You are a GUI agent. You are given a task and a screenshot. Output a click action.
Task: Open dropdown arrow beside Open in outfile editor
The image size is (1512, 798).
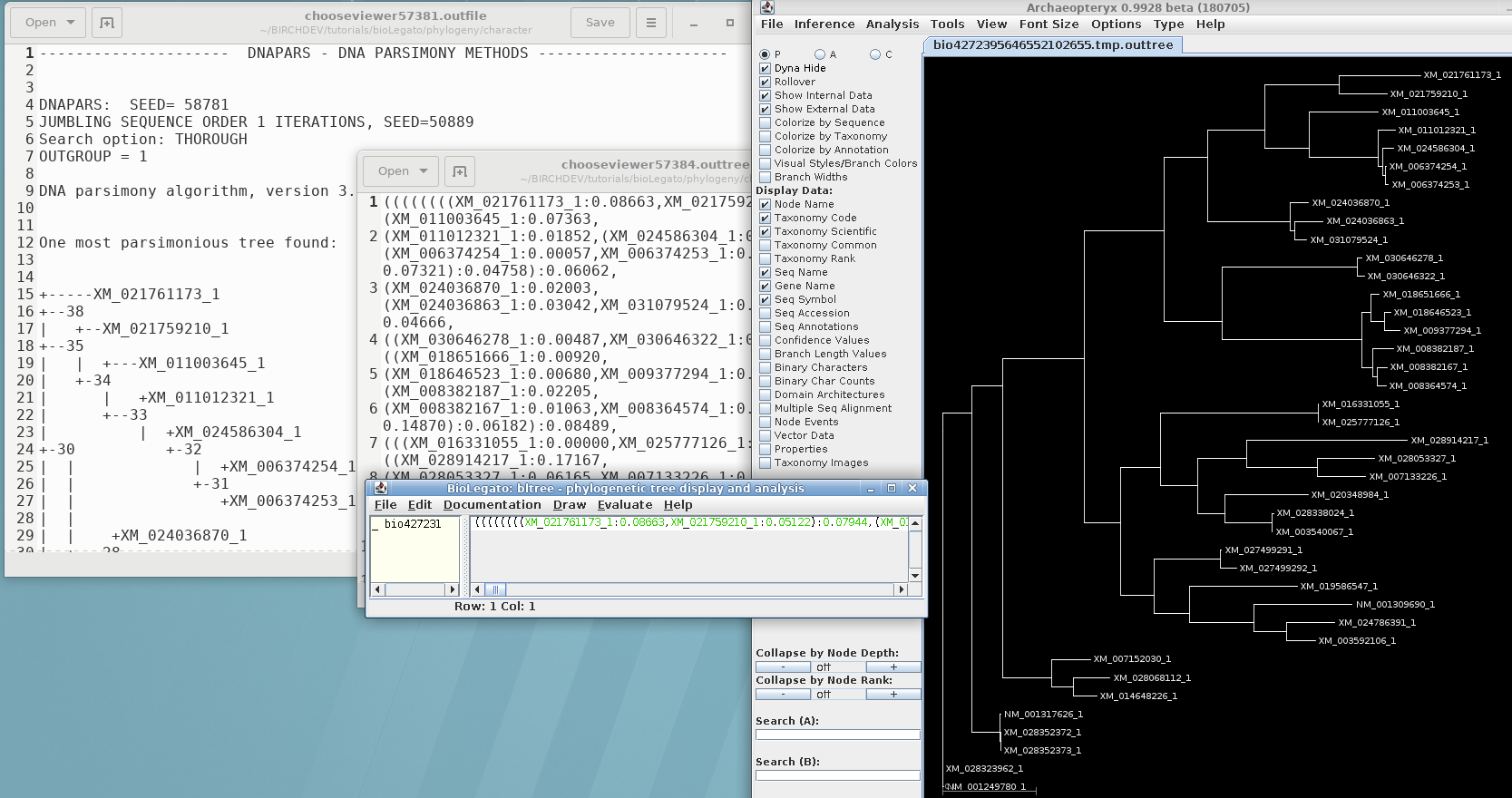tap(71, 23)
